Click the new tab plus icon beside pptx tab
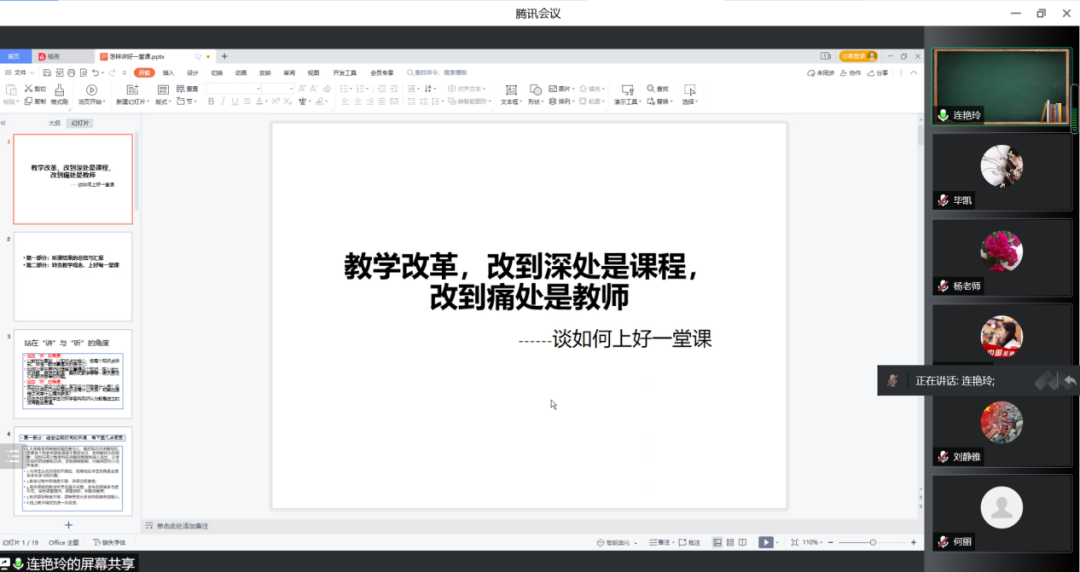Screen dimensions: 1080x572 pyautogui.click(x=225, y=57)
